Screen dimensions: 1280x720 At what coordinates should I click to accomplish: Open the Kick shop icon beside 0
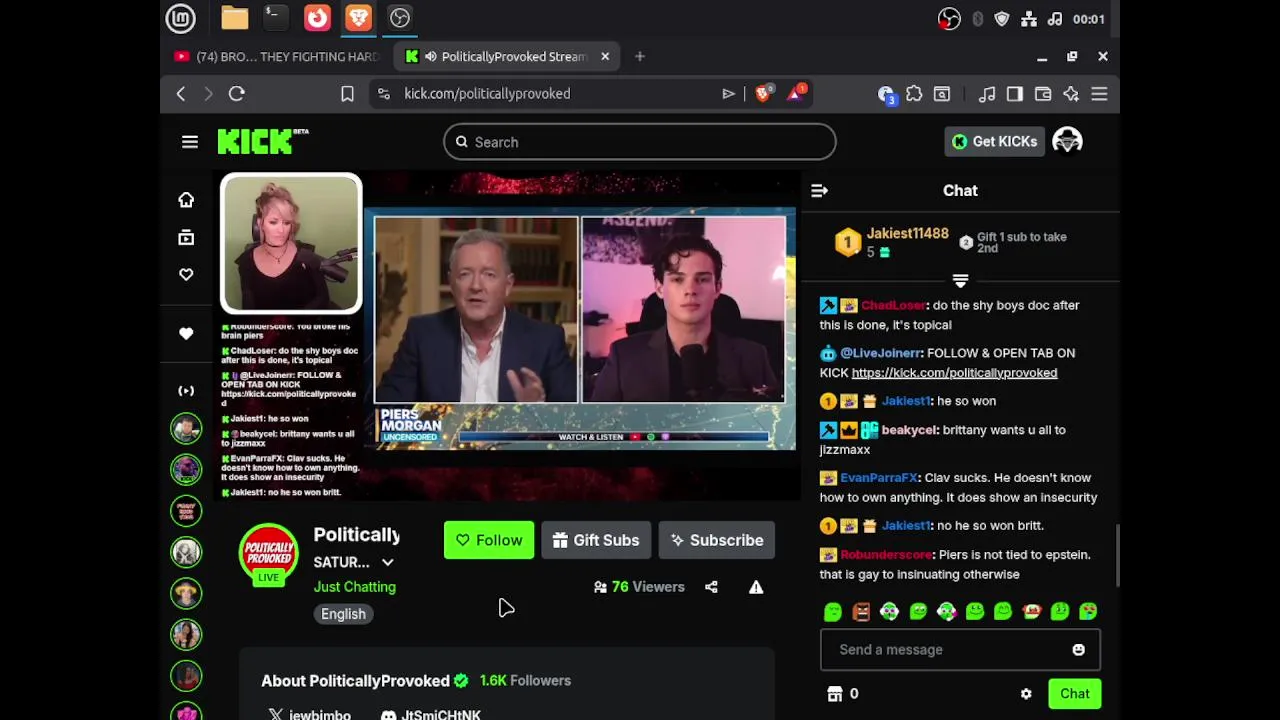835,694
